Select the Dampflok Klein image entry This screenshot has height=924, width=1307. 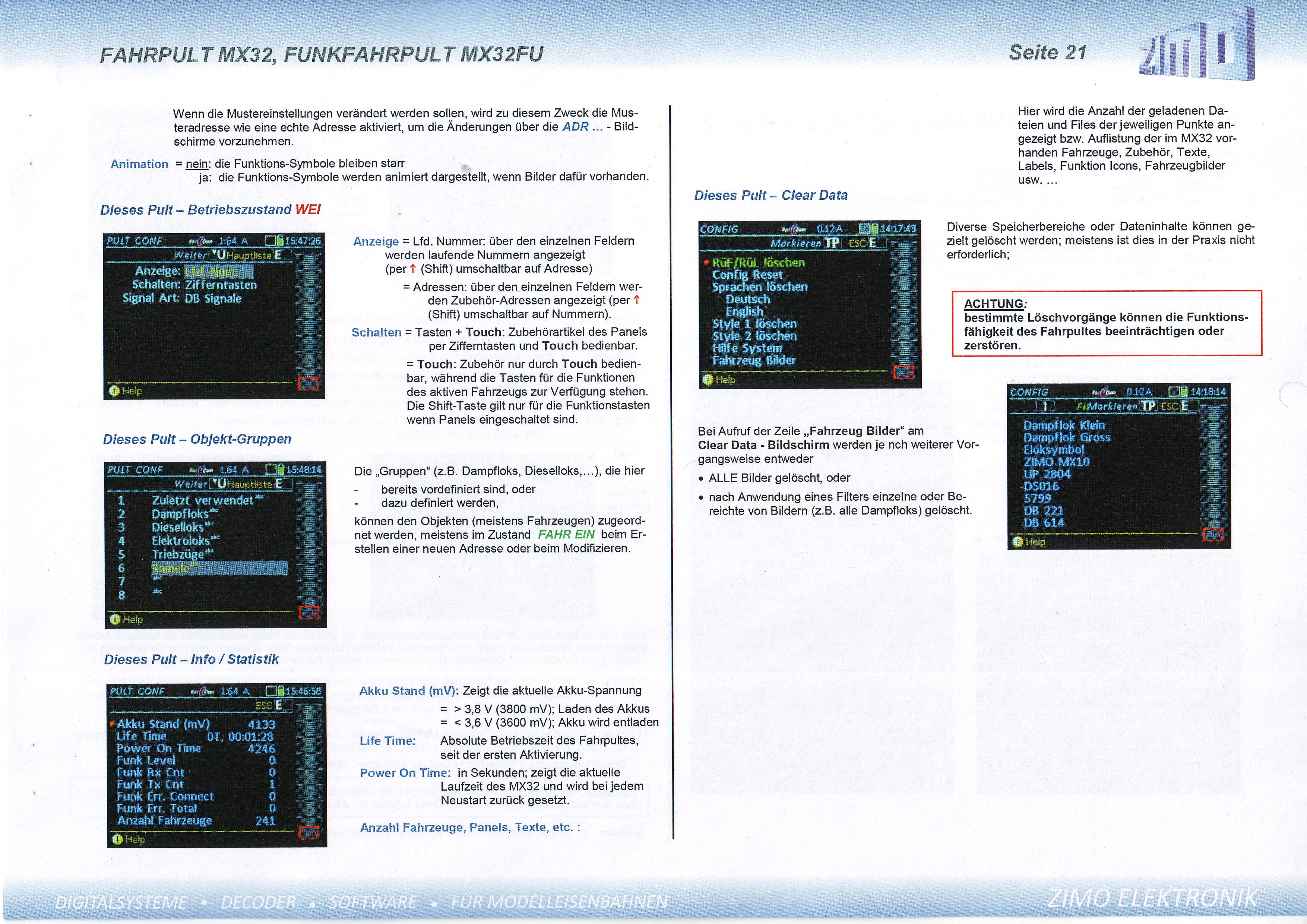(x=1064, y=425)
